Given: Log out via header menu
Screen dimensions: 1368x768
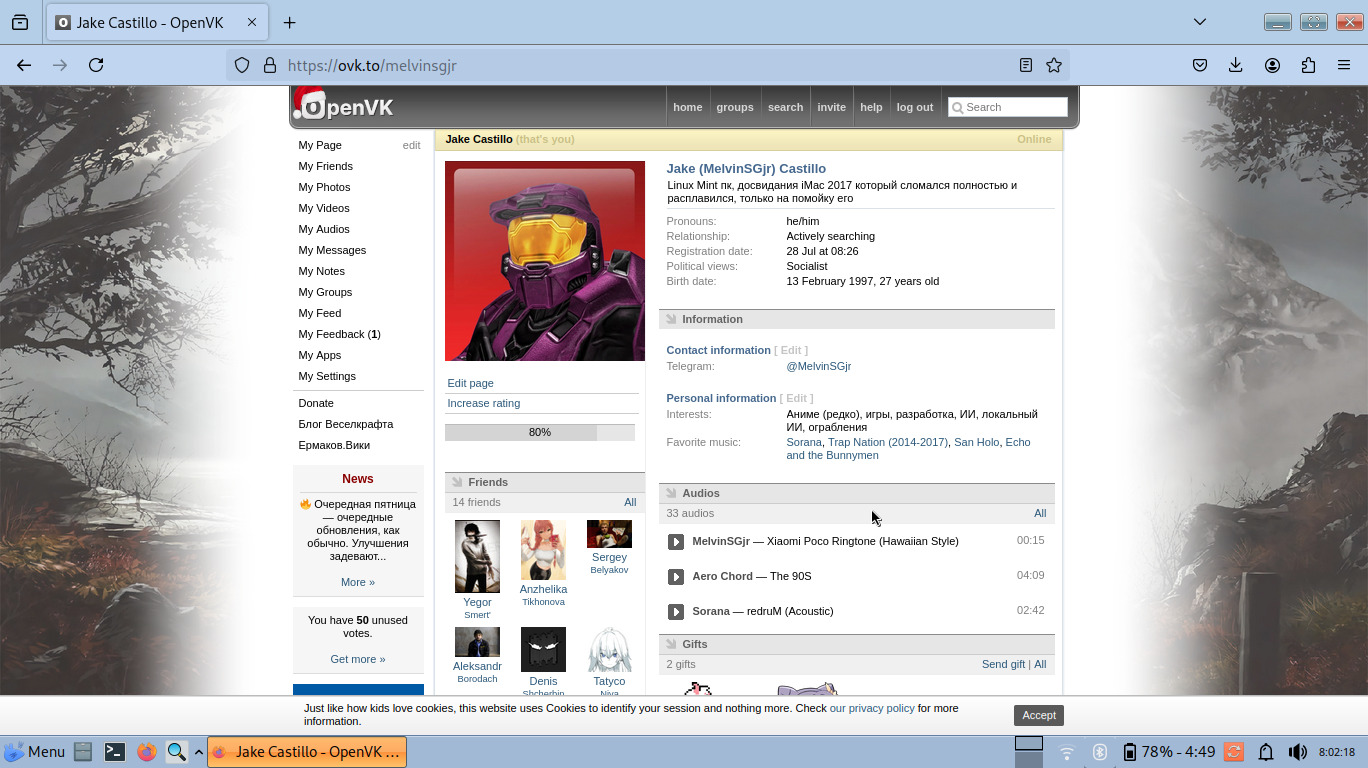Looking at the screenshot, I should [x=915, y=107].
